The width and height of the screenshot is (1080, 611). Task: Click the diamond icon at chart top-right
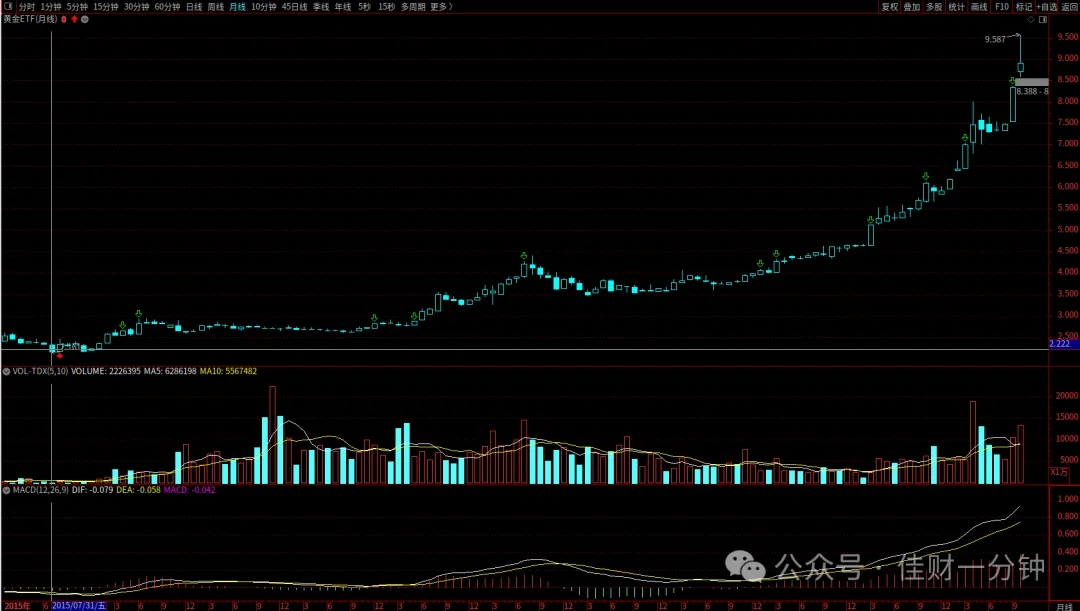click(x=1031, y=20)
